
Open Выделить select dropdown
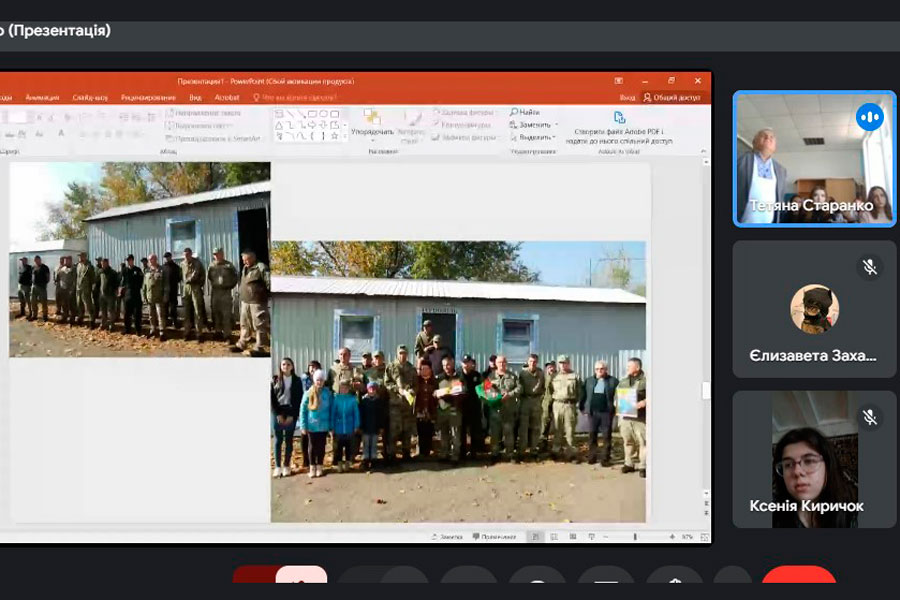[x=533, y=137]
